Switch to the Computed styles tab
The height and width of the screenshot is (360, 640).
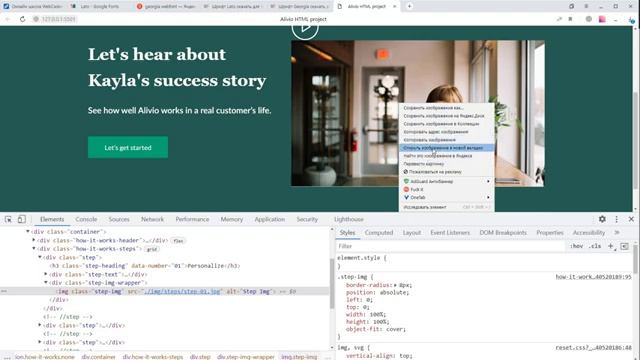[x=379, y=232]
